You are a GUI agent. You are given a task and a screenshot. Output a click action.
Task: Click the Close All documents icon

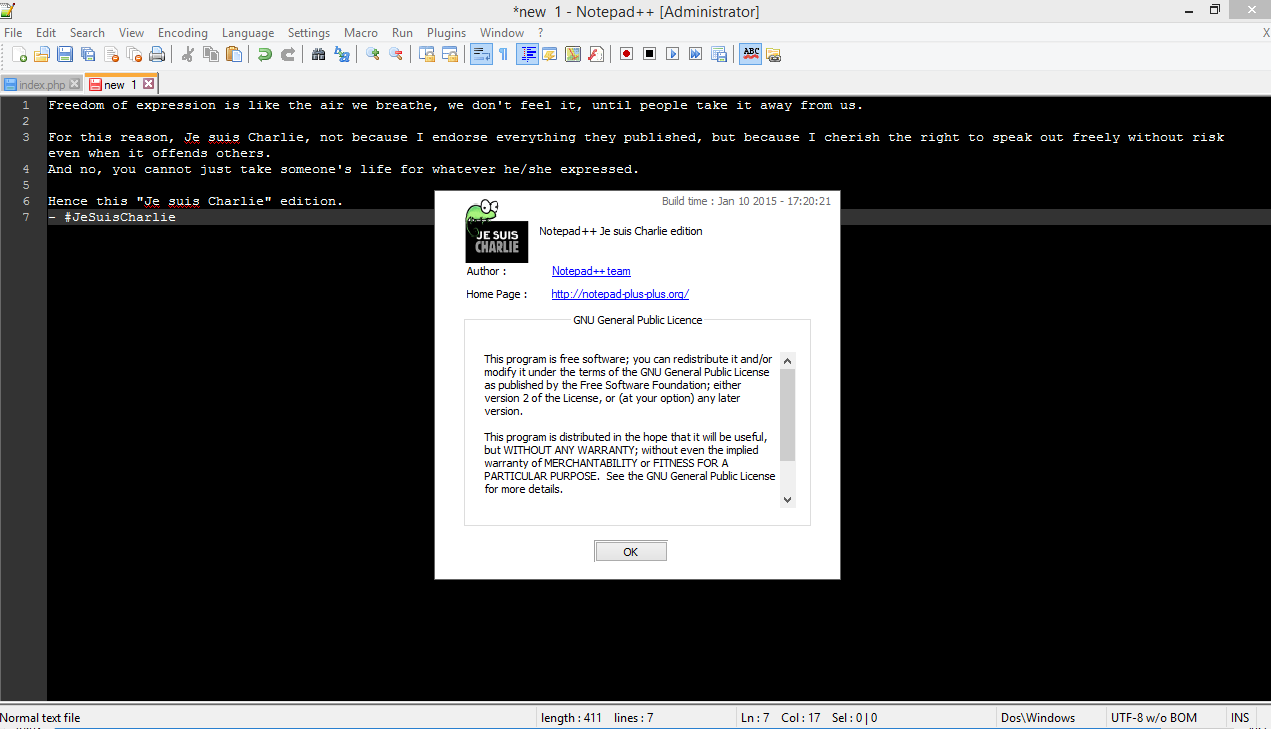(x=134, y=54)
